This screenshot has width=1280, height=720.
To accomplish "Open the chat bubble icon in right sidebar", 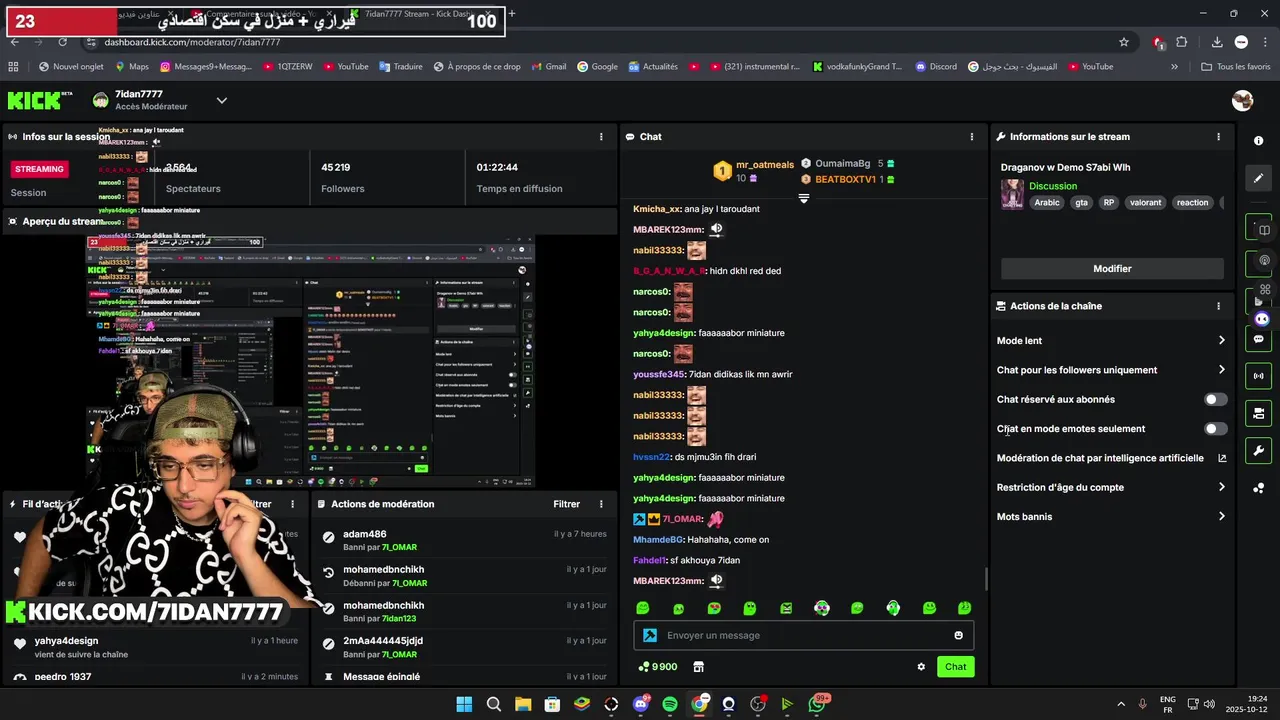I will pyautogui.click(x=1259, y=339).
